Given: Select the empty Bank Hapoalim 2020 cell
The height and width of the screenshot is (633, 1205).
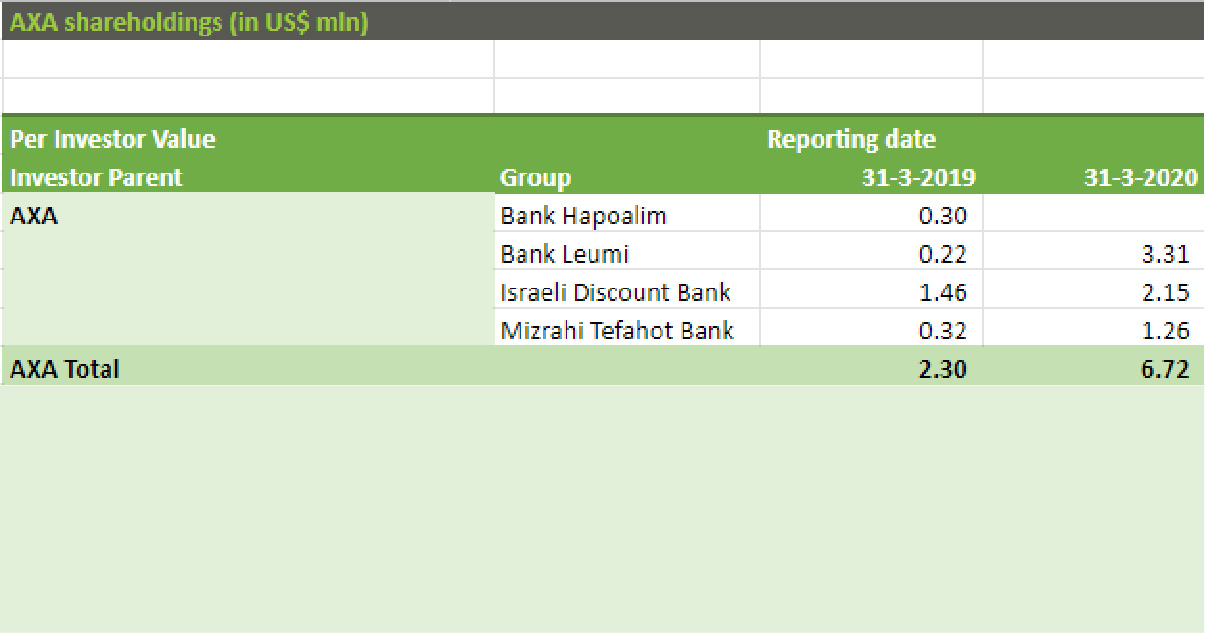Looking at the screenshot, I should [x=1094, y=215].
